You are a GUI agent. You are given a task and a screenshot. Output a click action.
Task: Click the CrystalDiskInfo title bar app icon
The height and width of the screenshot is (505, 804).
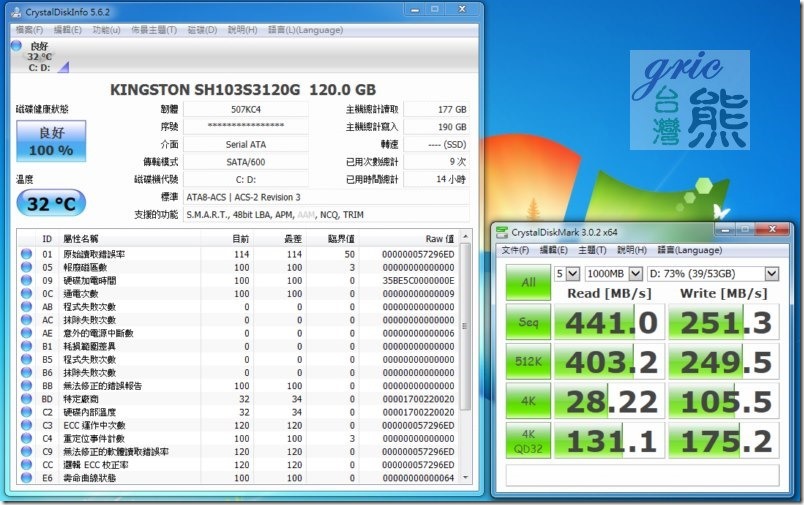(x=14, y=11)
